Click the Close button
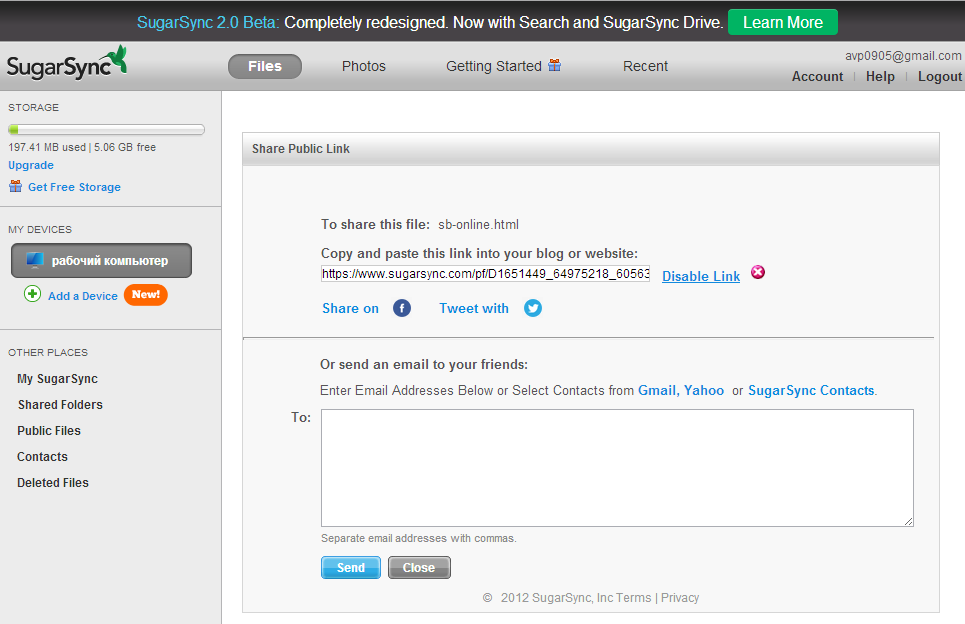The width and height of the screenshot is (965, 624). pyautogui.click(x=419, y=567)
